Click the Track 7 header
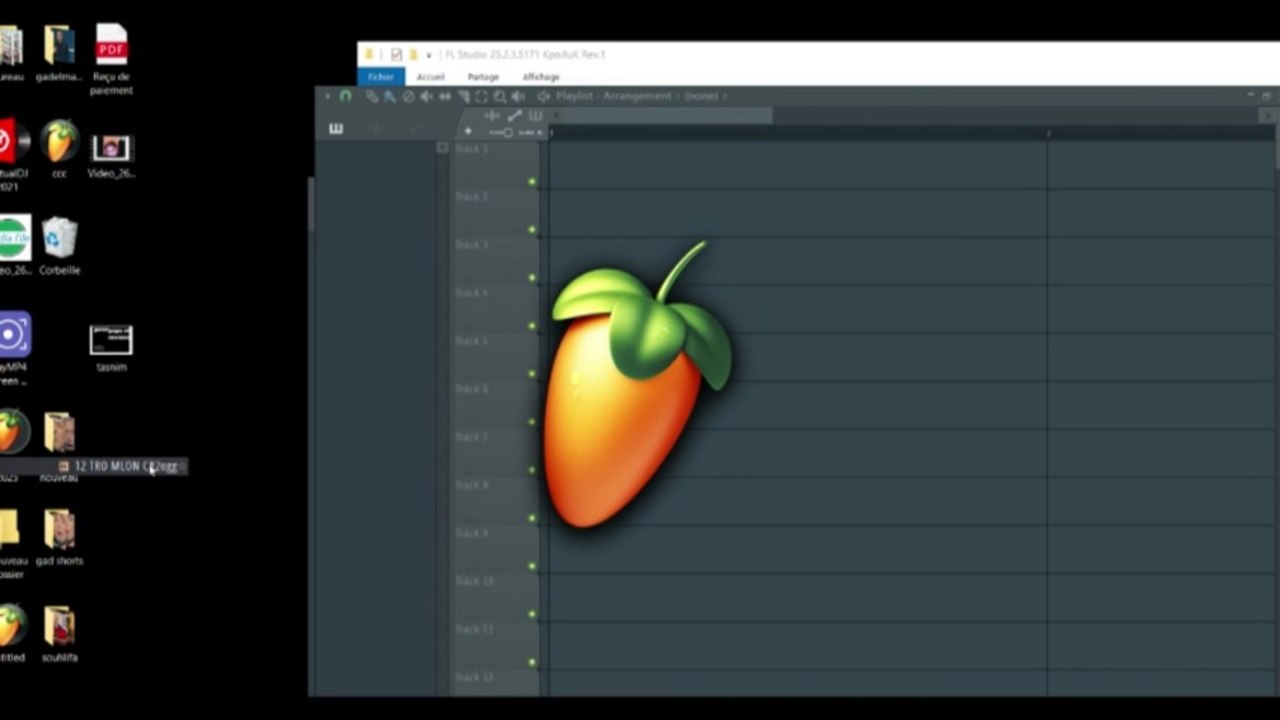 coord(494,452)
